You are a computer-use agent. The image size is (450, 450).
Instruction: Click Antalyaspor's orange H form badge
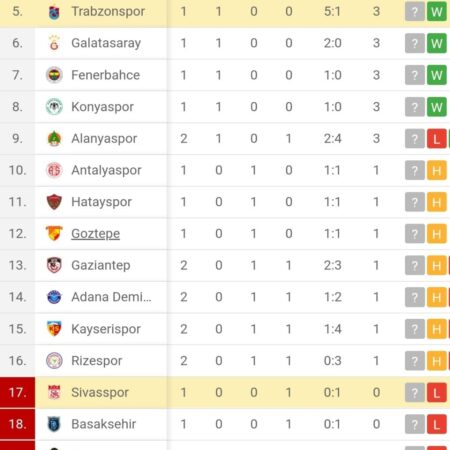coord(437,170)
